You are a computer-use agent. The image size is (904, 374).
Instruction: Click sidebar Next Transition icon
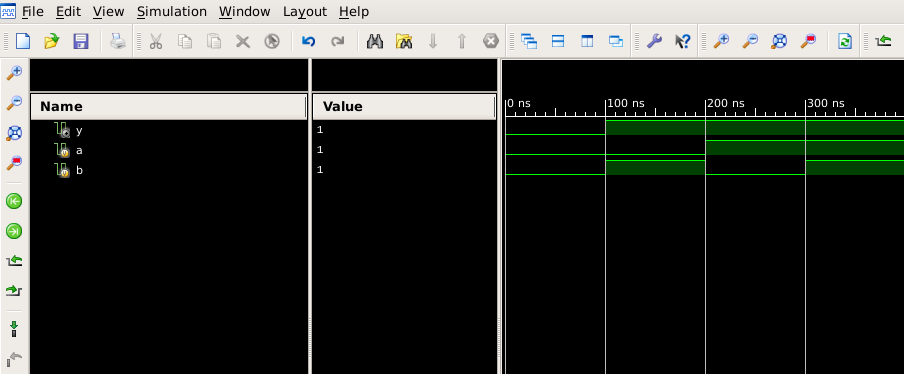[14, 290]
